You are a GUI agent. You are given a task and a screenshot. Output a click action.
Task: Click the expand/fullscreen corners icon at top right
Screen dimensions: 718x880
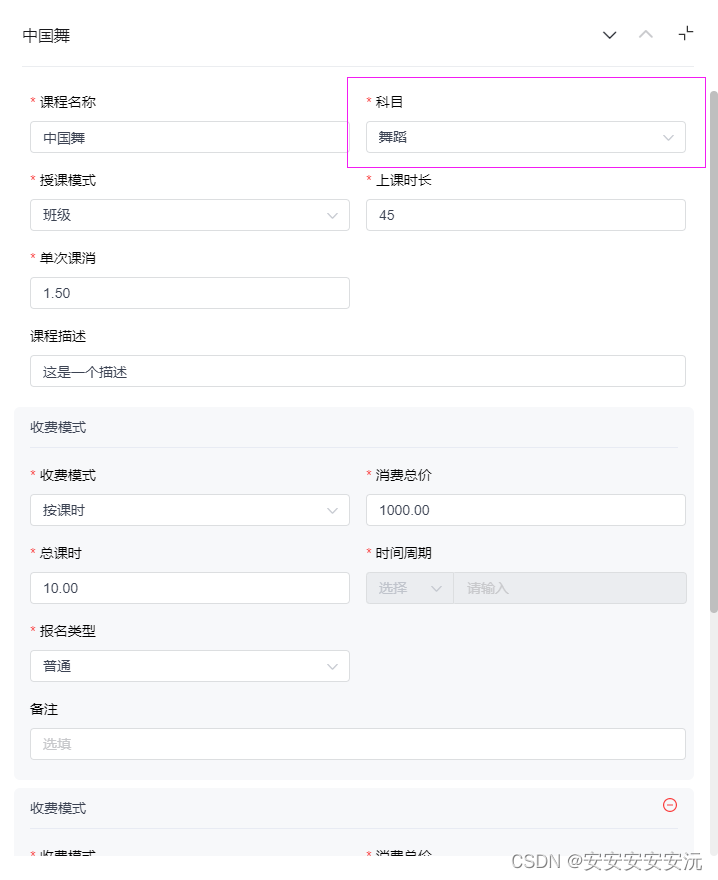pos(686,33)
